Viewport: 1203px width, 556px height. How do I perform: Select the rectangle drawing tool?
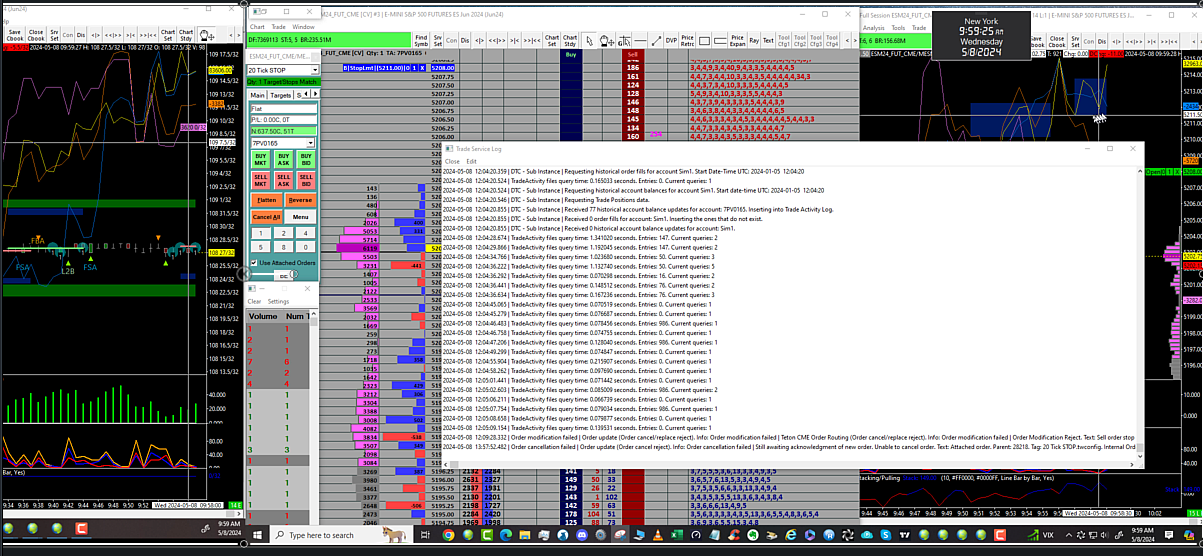pos(704,41)
